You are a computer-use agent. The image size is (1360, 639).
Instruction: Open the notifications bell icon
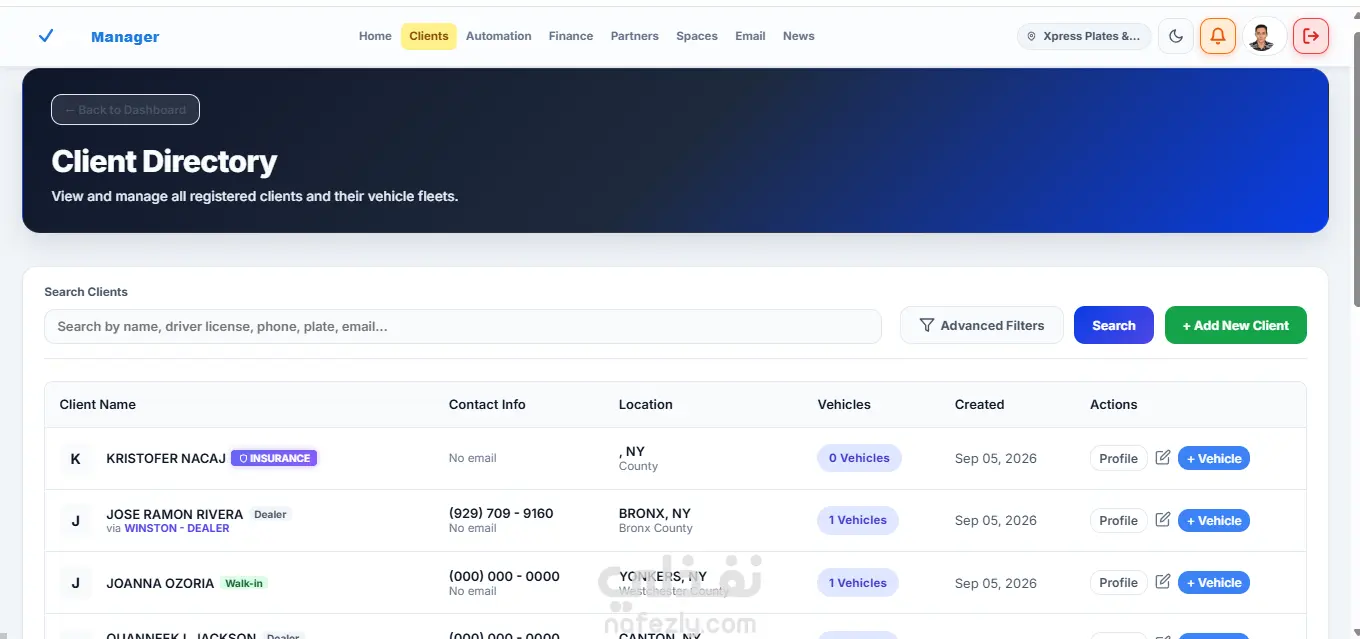click(x=1218, y=36)
